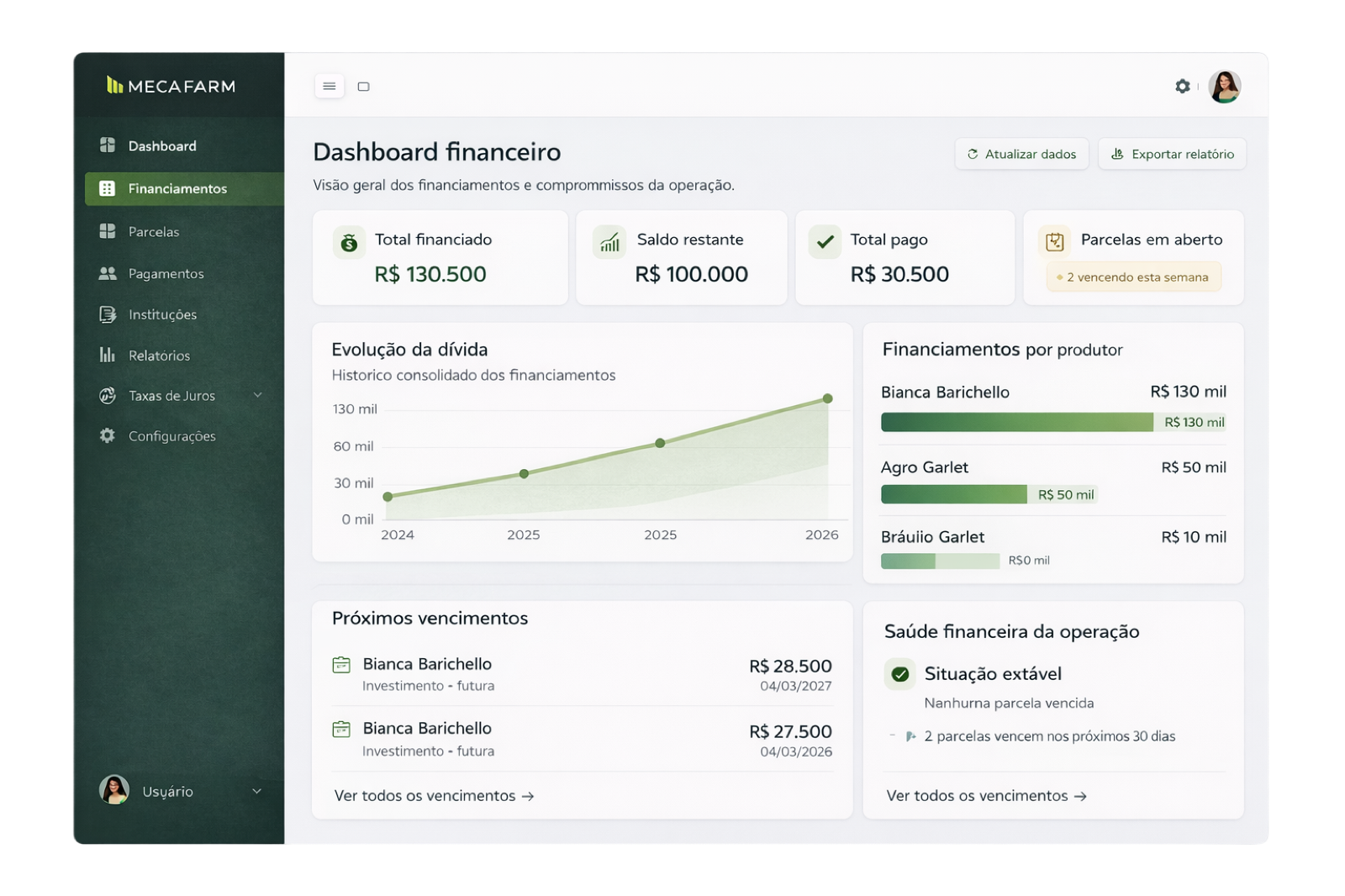Click the Configurações gear icon in sidebar
1345x896 pixels.
[x=108, y=435]
